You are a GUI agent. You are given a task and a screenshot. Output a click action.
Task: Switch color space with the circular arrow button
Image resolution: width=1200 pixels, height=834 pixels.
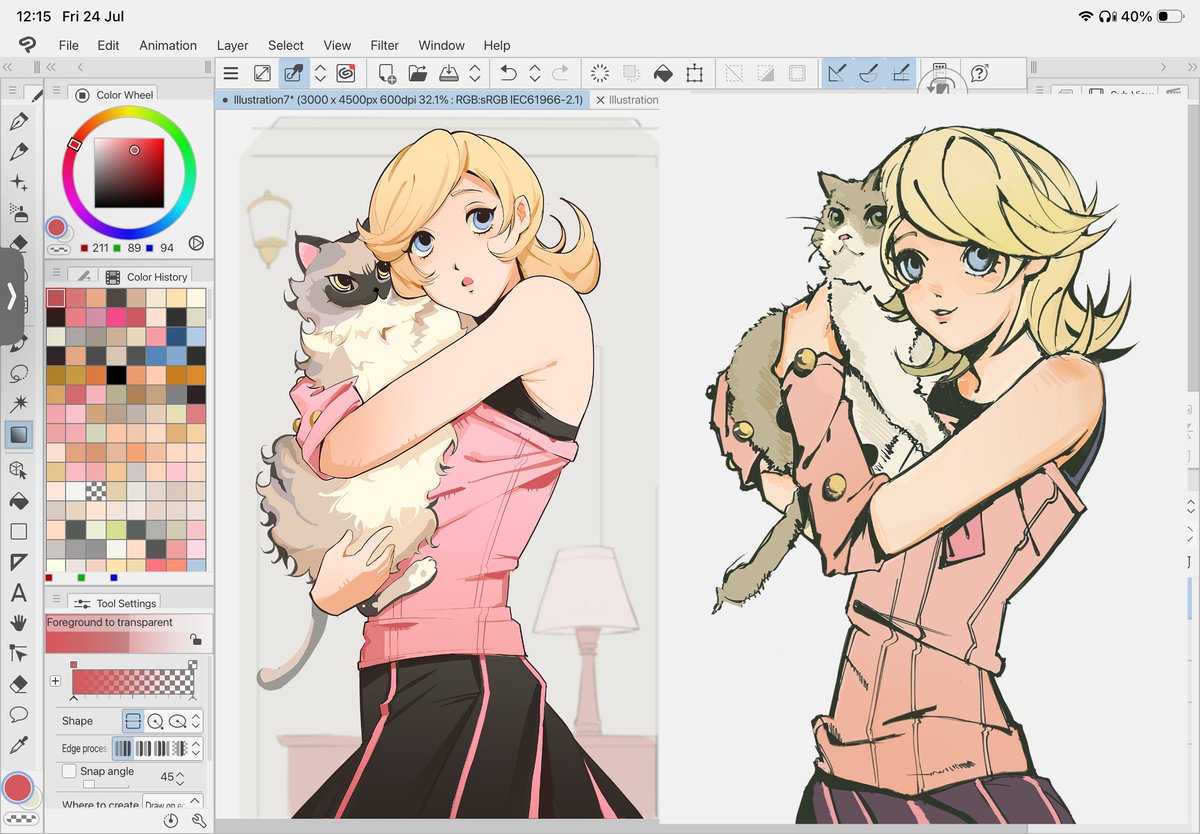[195, 242]
